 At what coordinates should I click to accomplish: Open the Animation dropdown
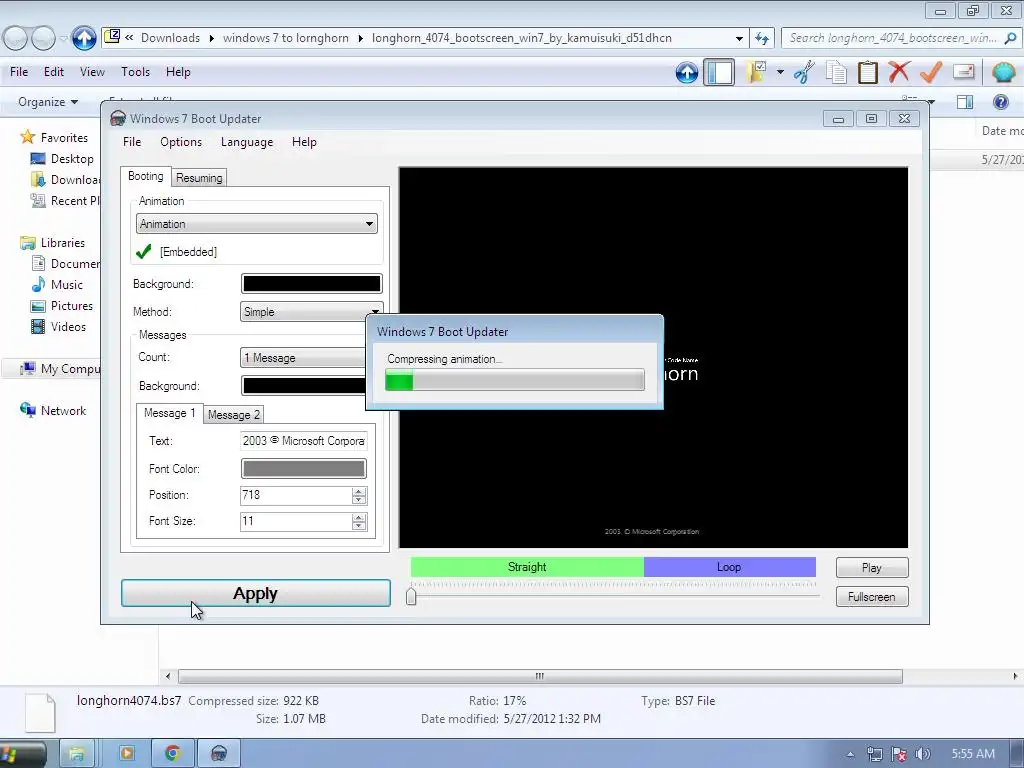click(257, 224)
